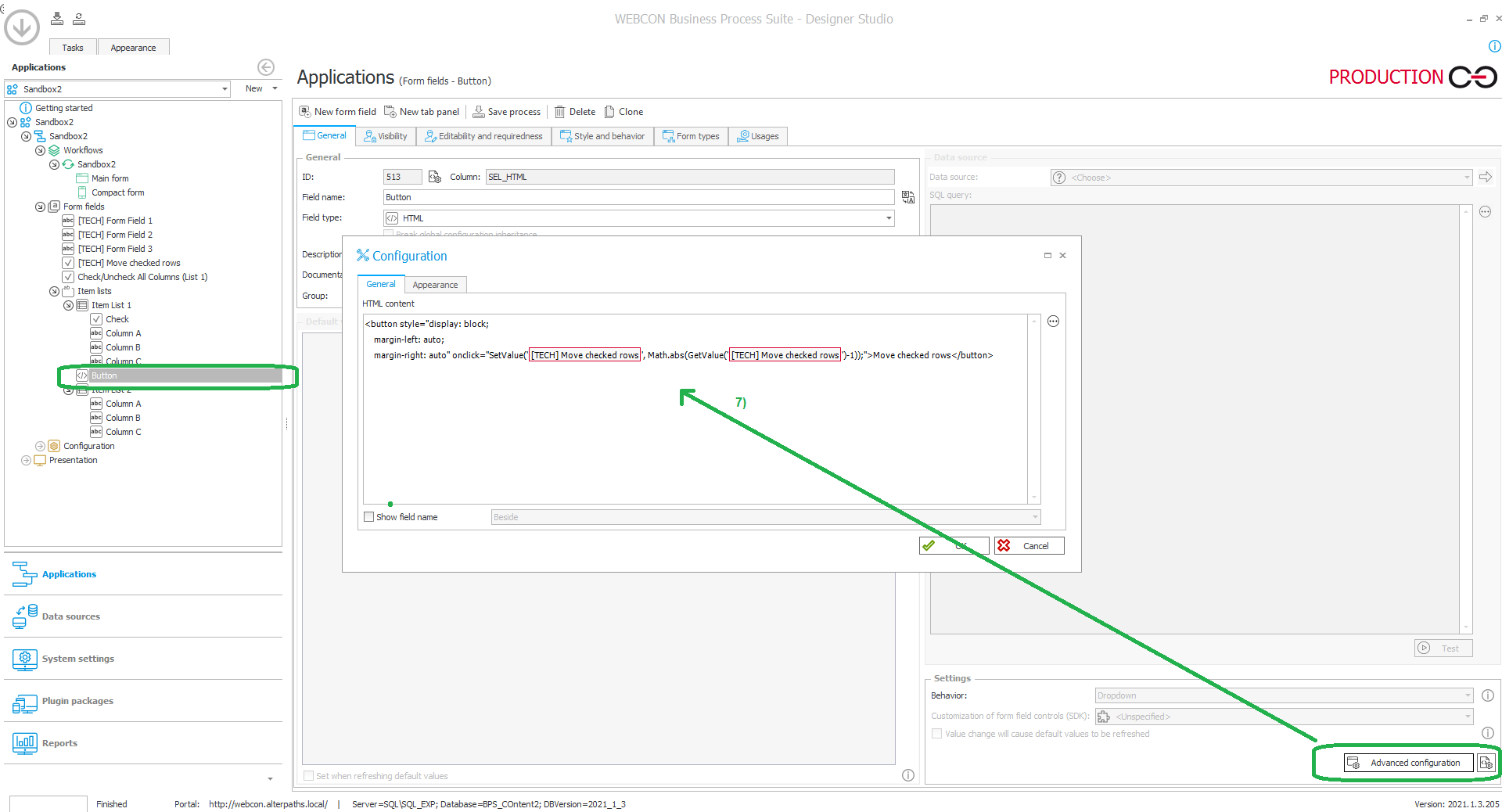
Task: Switch to Editability and requiredness tab
Action: (x=483, y=136)
